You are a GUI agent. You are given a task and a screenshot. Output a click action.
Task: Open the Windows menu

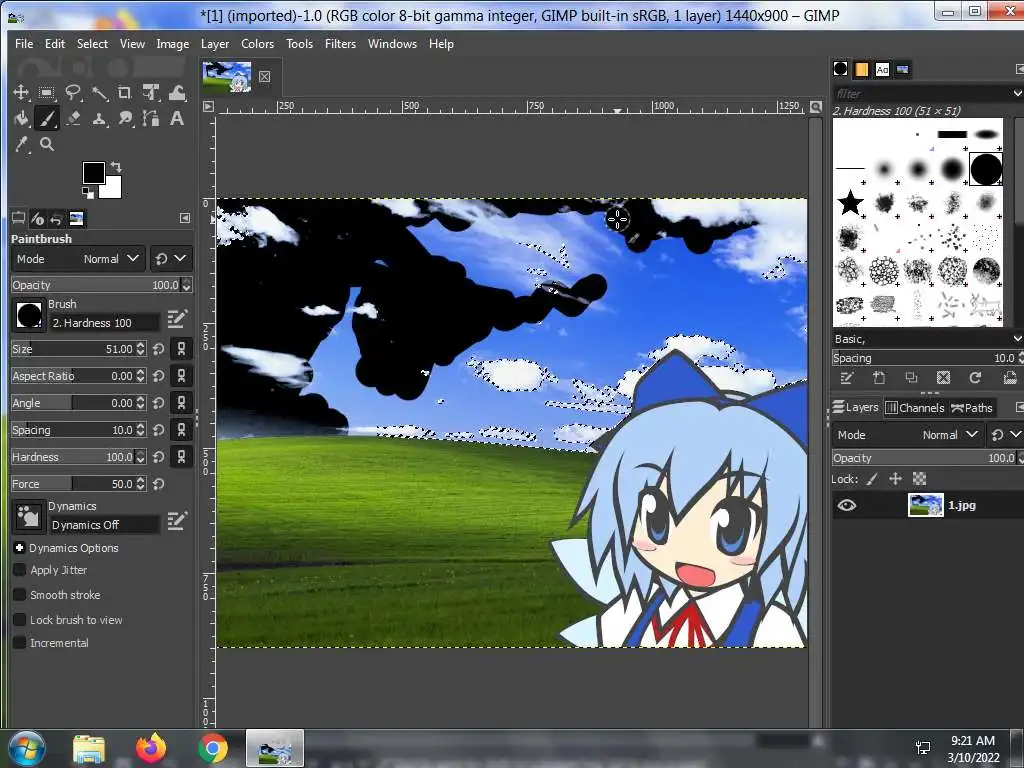(x=392, y=44)
